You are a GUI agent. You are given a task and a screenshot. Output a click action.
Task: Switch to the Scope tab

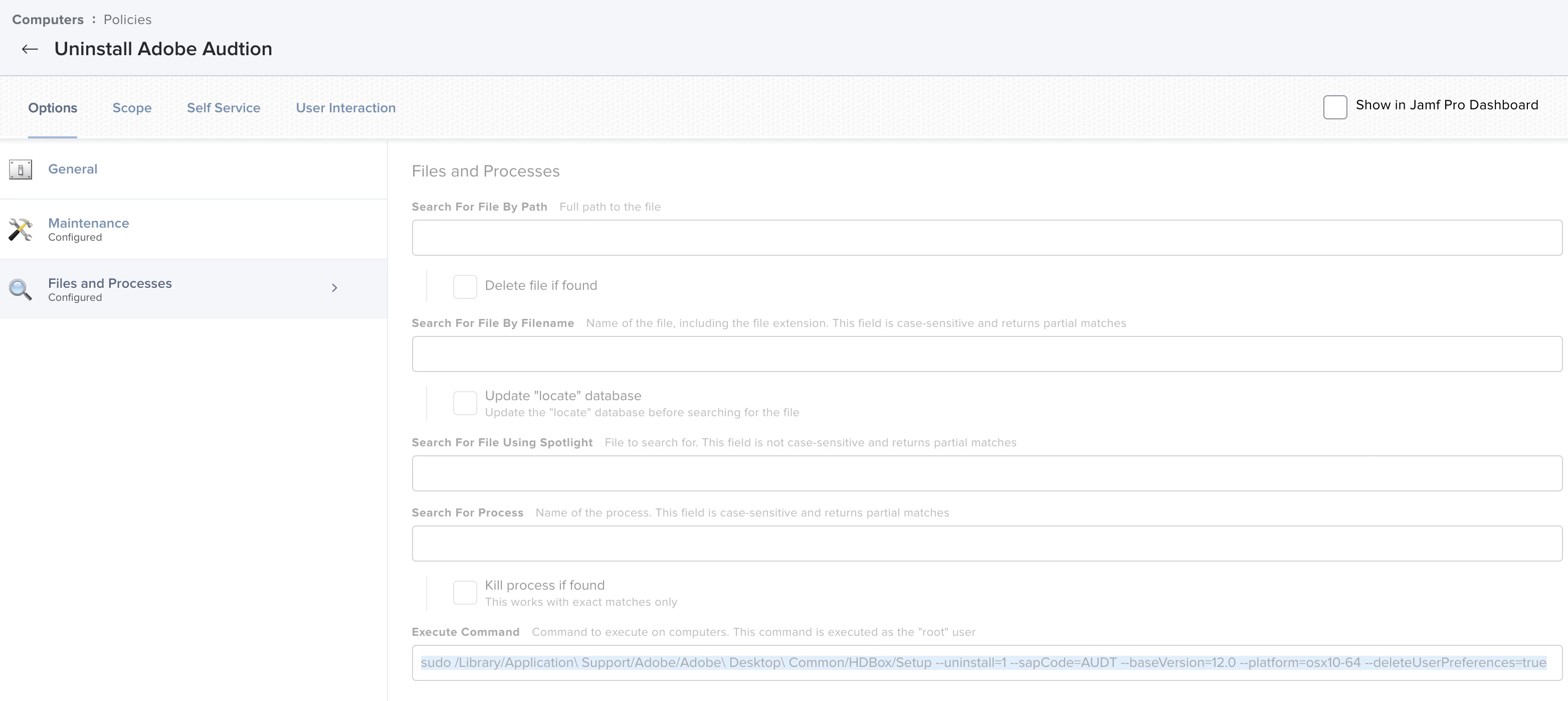[132, 108]
